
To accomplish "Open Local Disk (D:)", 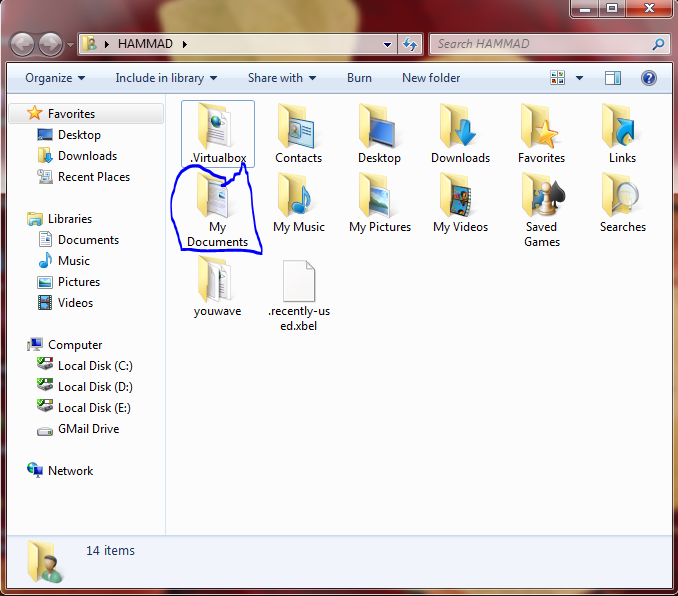I will 86,387.
